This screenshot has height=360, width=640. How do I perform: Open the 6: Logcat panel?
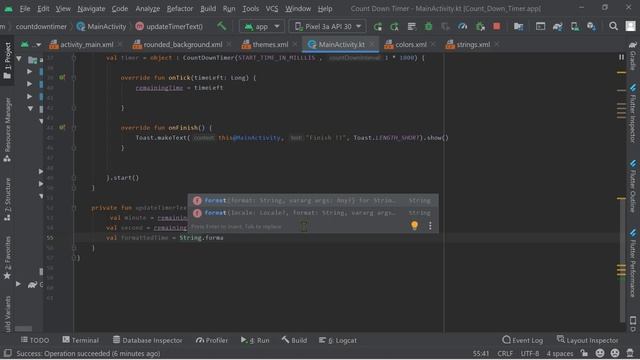pyautogui.click(x=338, y=340)
